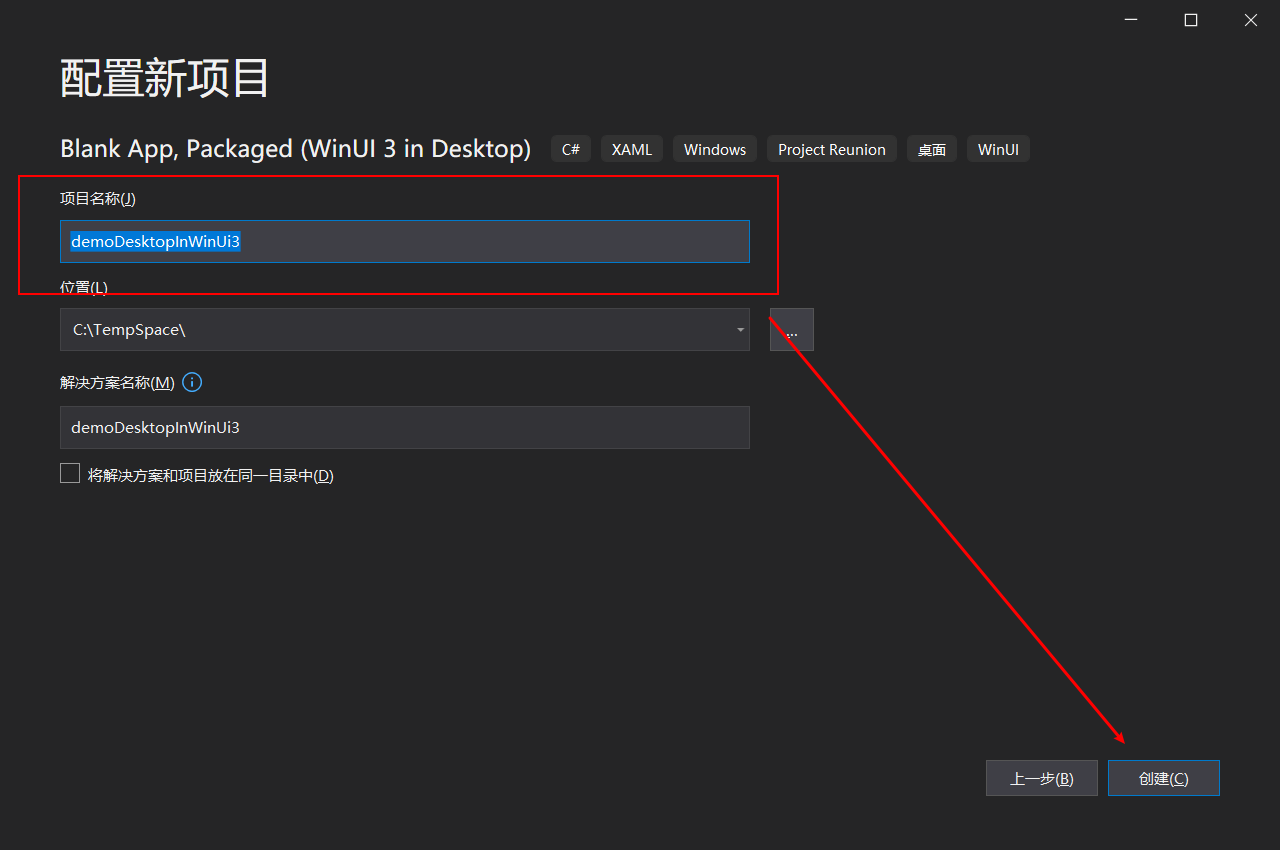
Task: Open the location dropdown arrow
Action: [740, 330]
